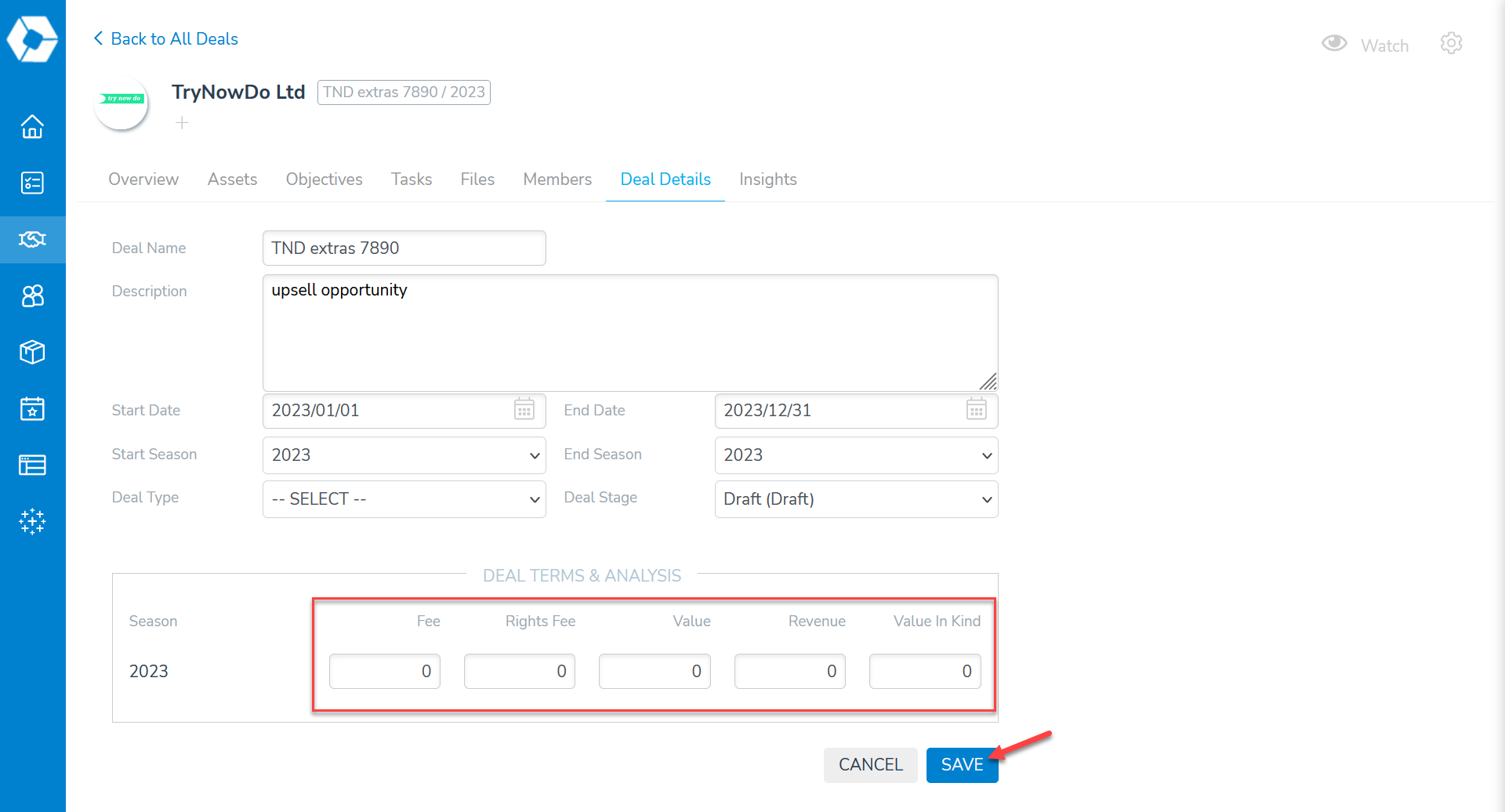The width and height of the screenshot is (1505, 812).
Task: Click the Value In Kind input
Action: click(x=925, y=671)
